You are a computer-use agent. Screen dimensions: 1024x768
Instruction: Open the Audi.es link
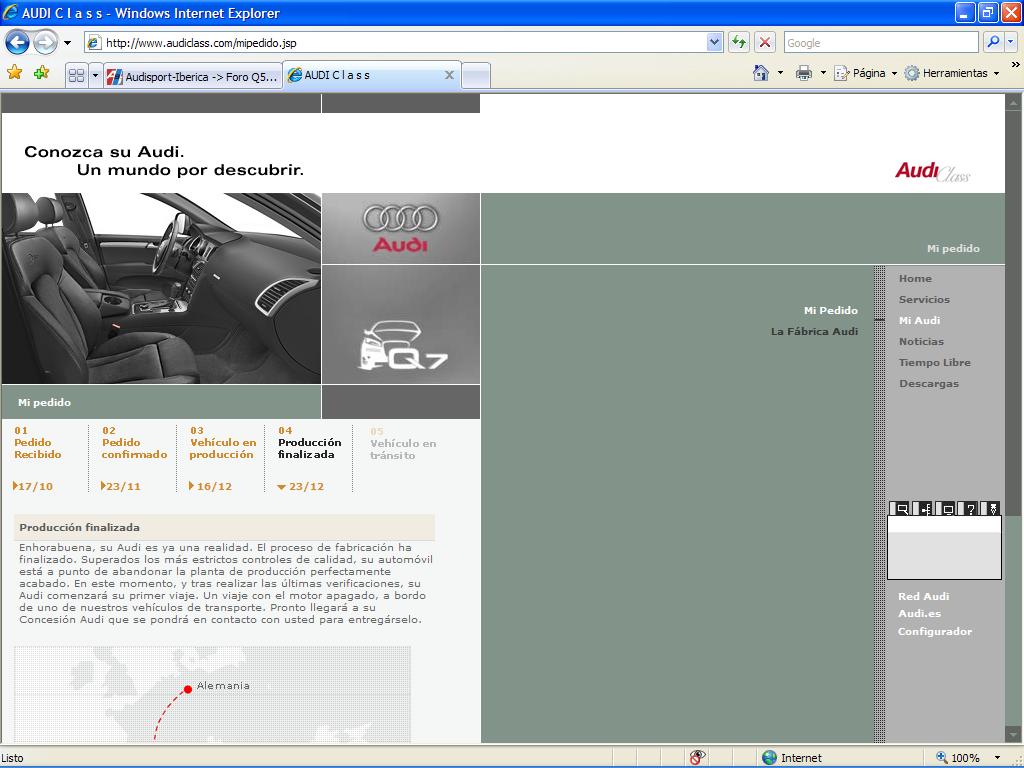920,613
